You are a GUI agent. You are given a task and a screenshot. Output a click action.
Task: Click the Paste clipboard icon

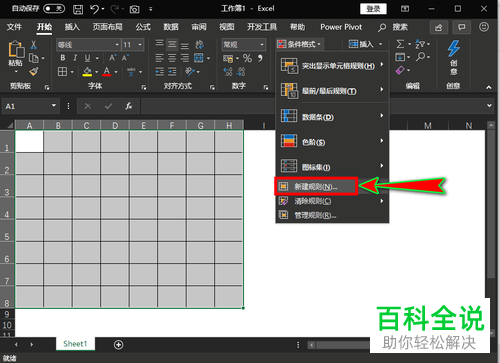16,49
